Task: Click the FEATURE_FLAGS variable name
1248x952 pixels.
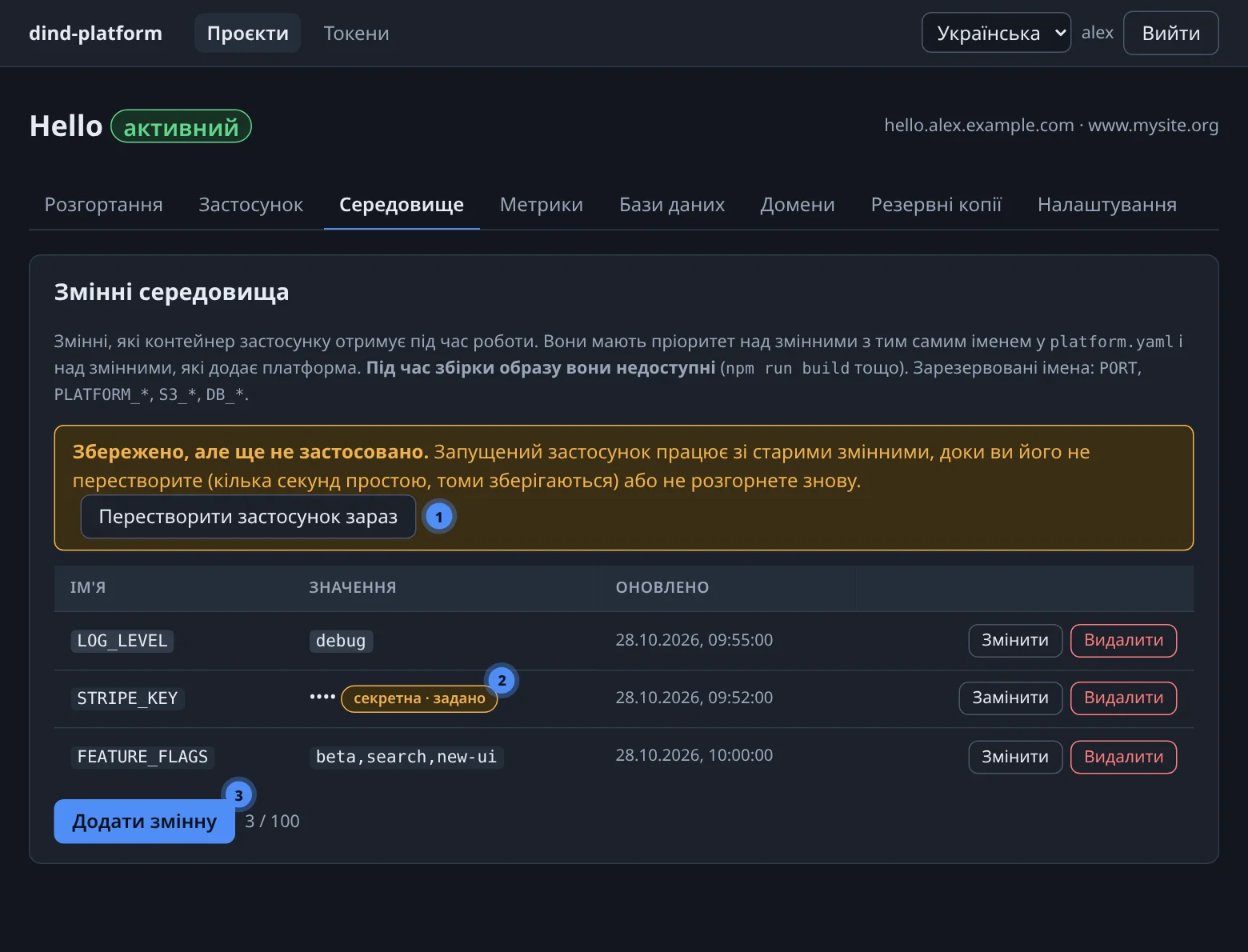Action: [142, 757]
